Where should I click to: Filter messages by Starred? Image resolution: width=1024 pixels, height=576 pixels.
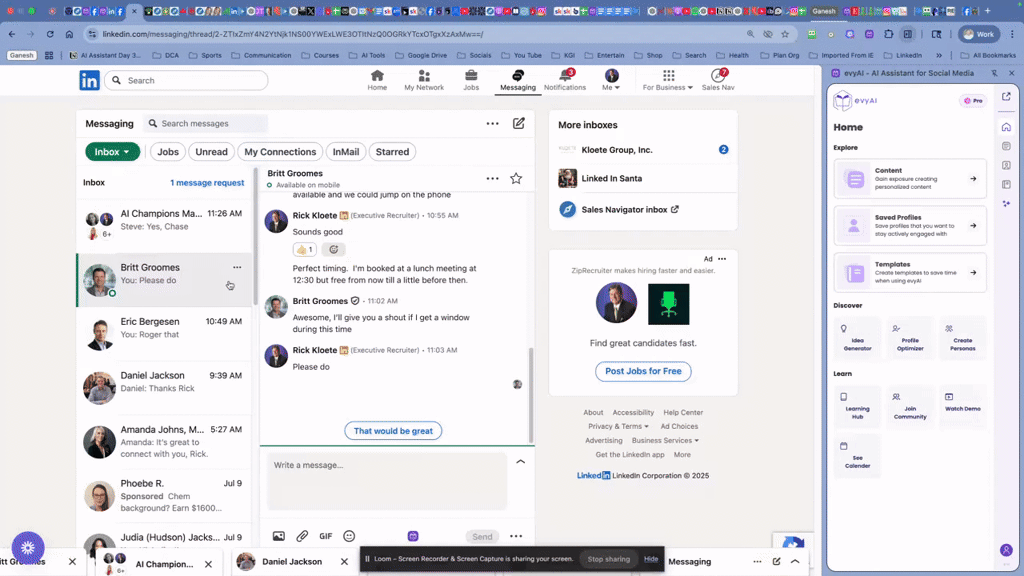pyautogui.click(x=392, y=152)
